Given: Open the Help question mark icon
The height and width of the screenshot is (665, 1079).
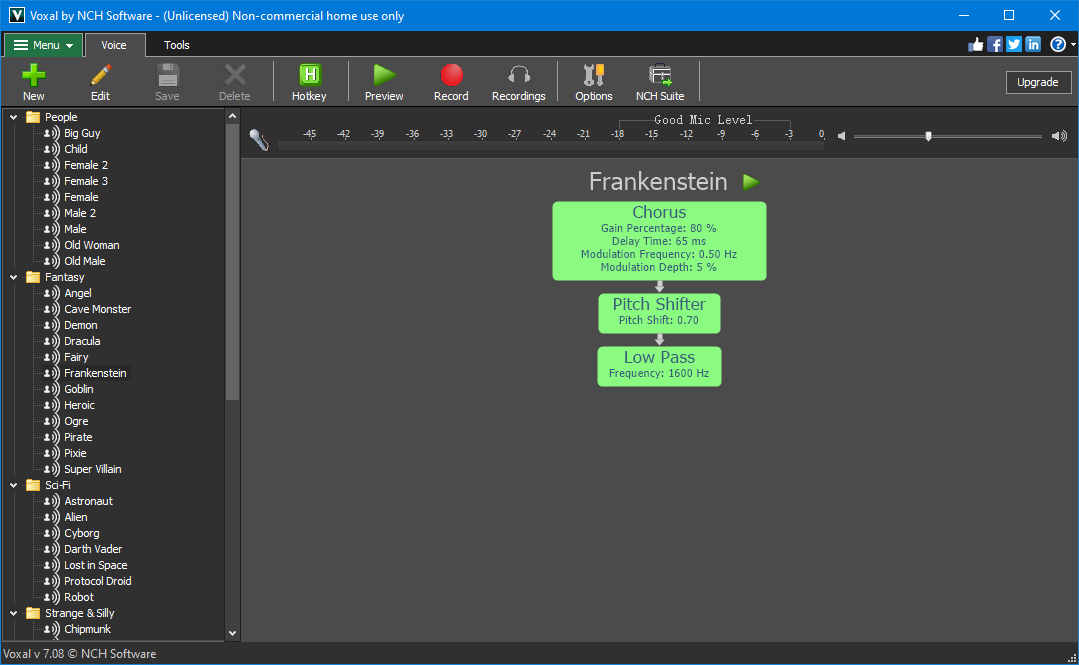Looking at the screenshot, I should click(x=1058, y=45).
